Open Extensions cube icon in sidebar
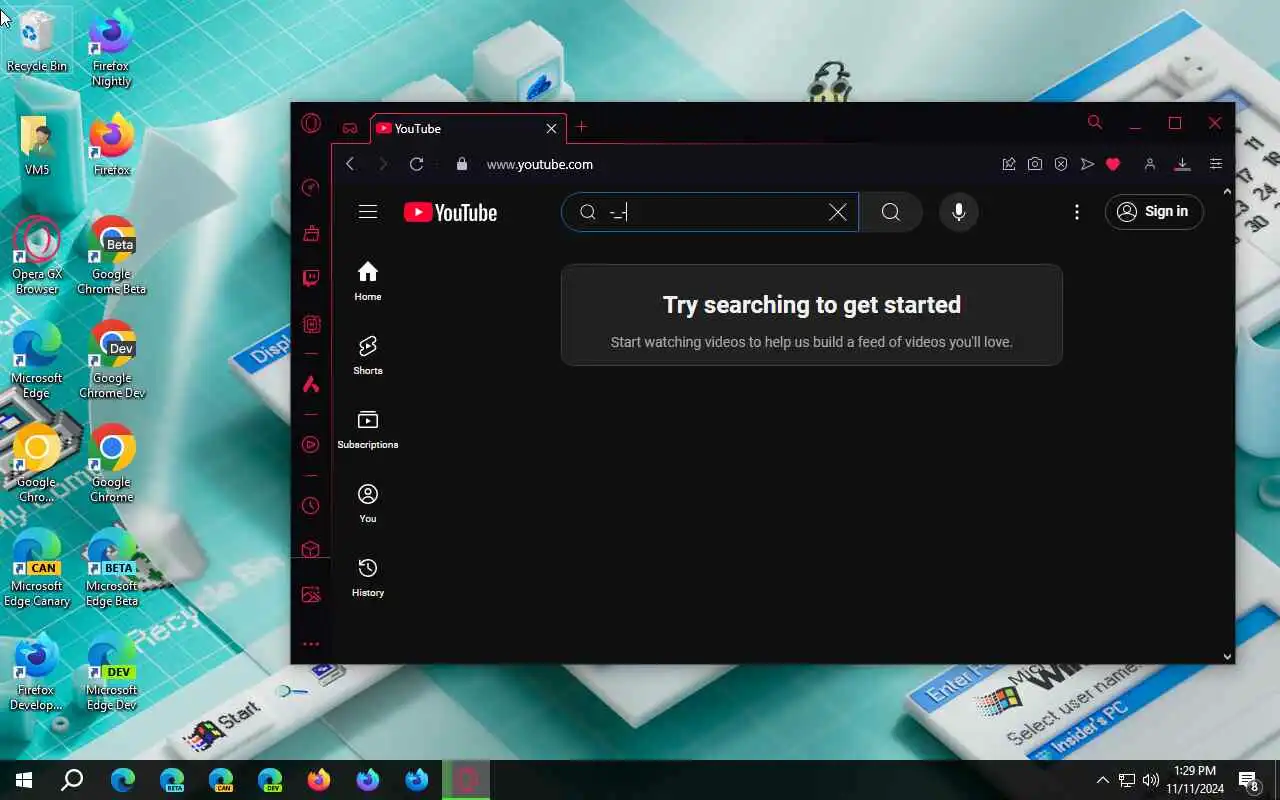The image size is (1280, 800). (x=311, y=550)
